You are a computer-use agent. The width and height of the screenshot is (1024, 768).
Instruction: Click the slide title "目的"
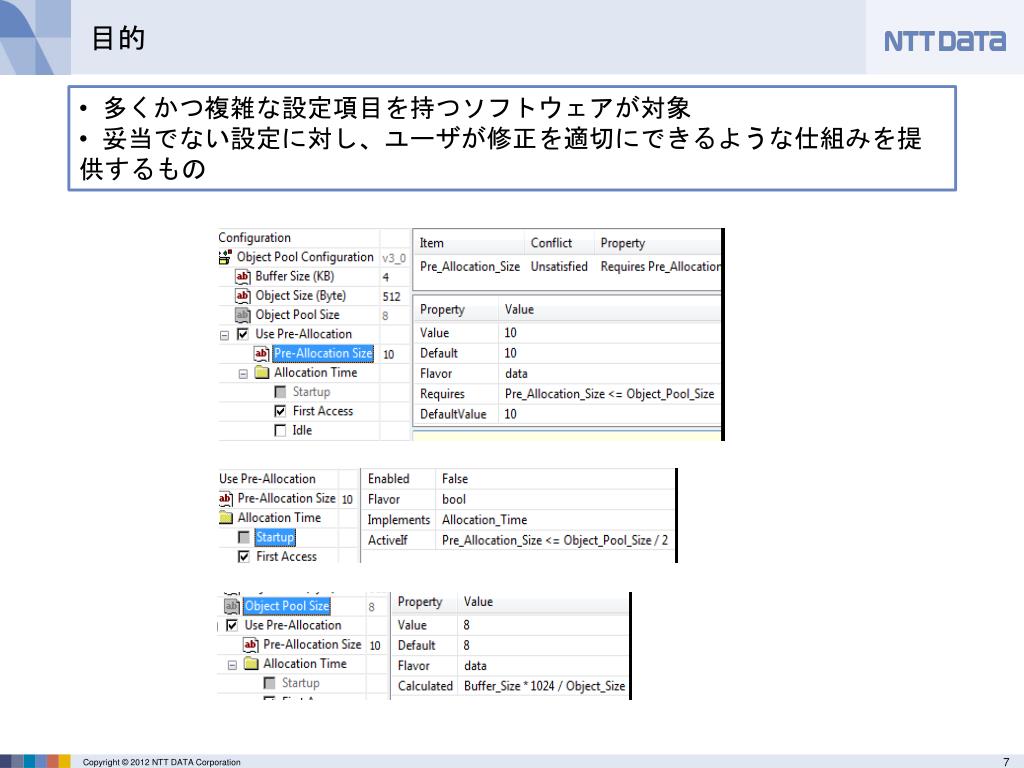(x=118, y=38)
